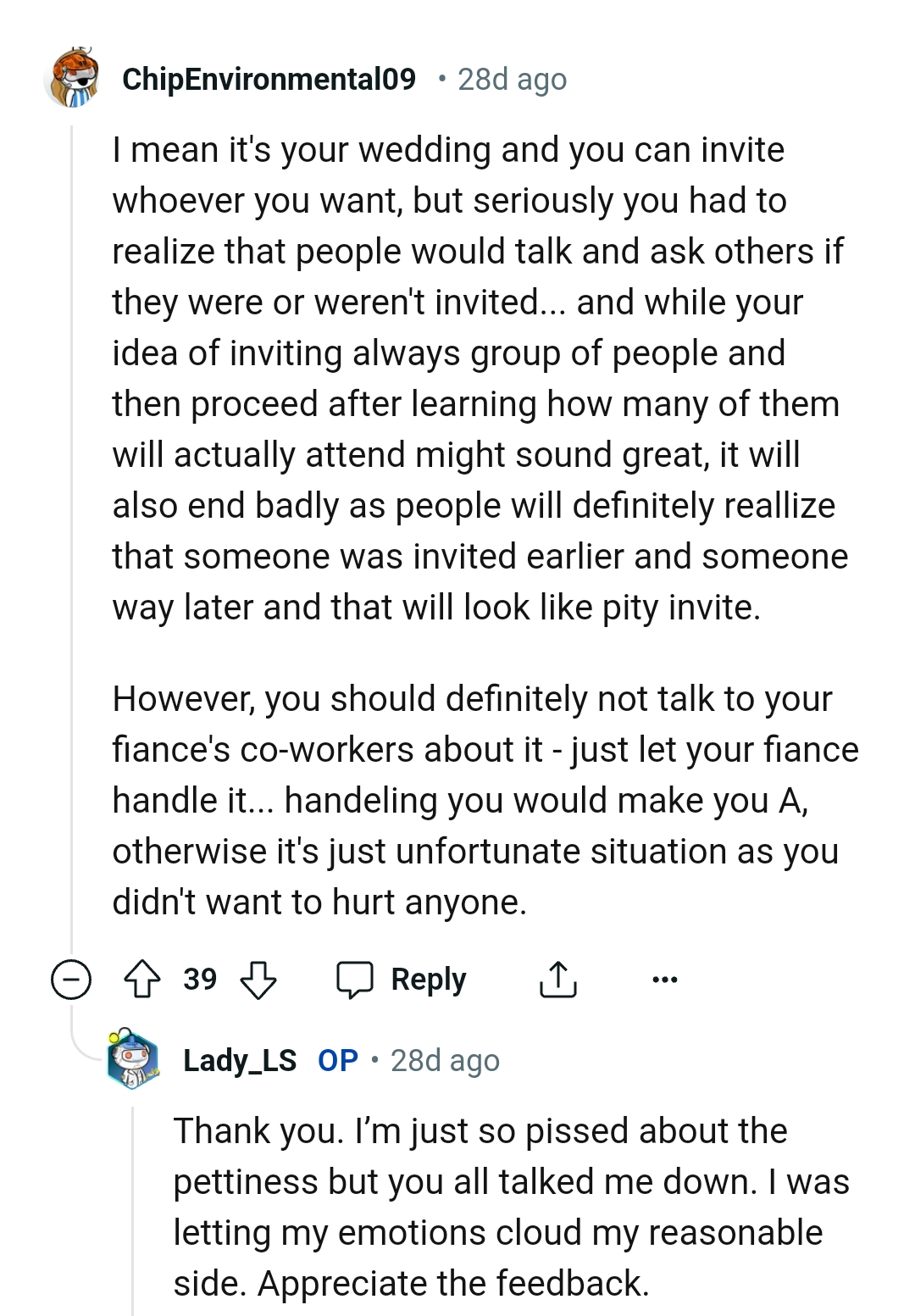
Task: Click Lady_LS's 'Thank you' reply text
Action: point(508,1207)
